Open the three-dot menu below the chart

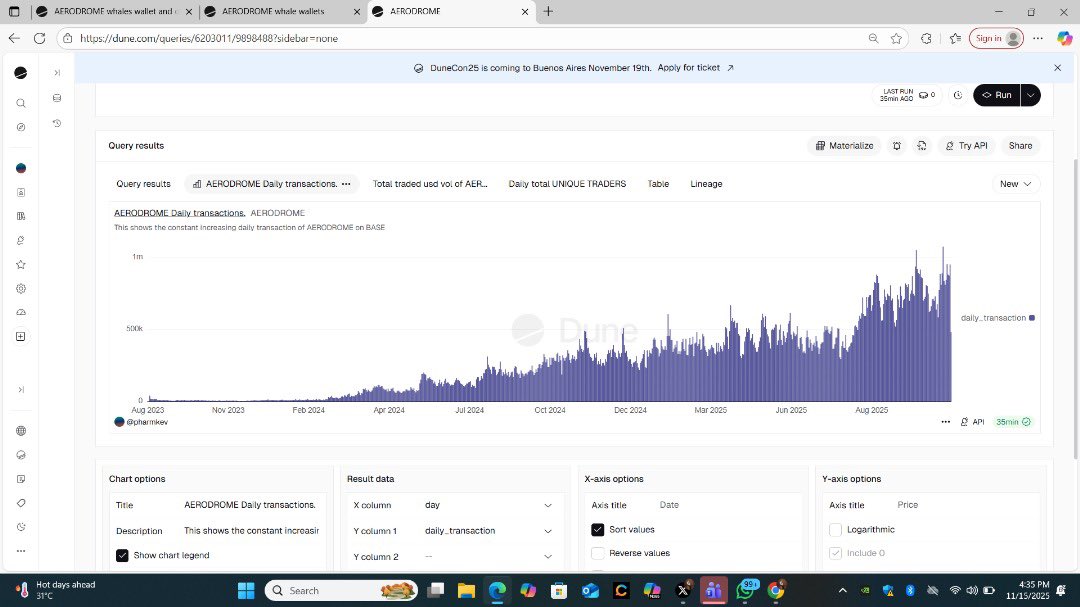946,422
